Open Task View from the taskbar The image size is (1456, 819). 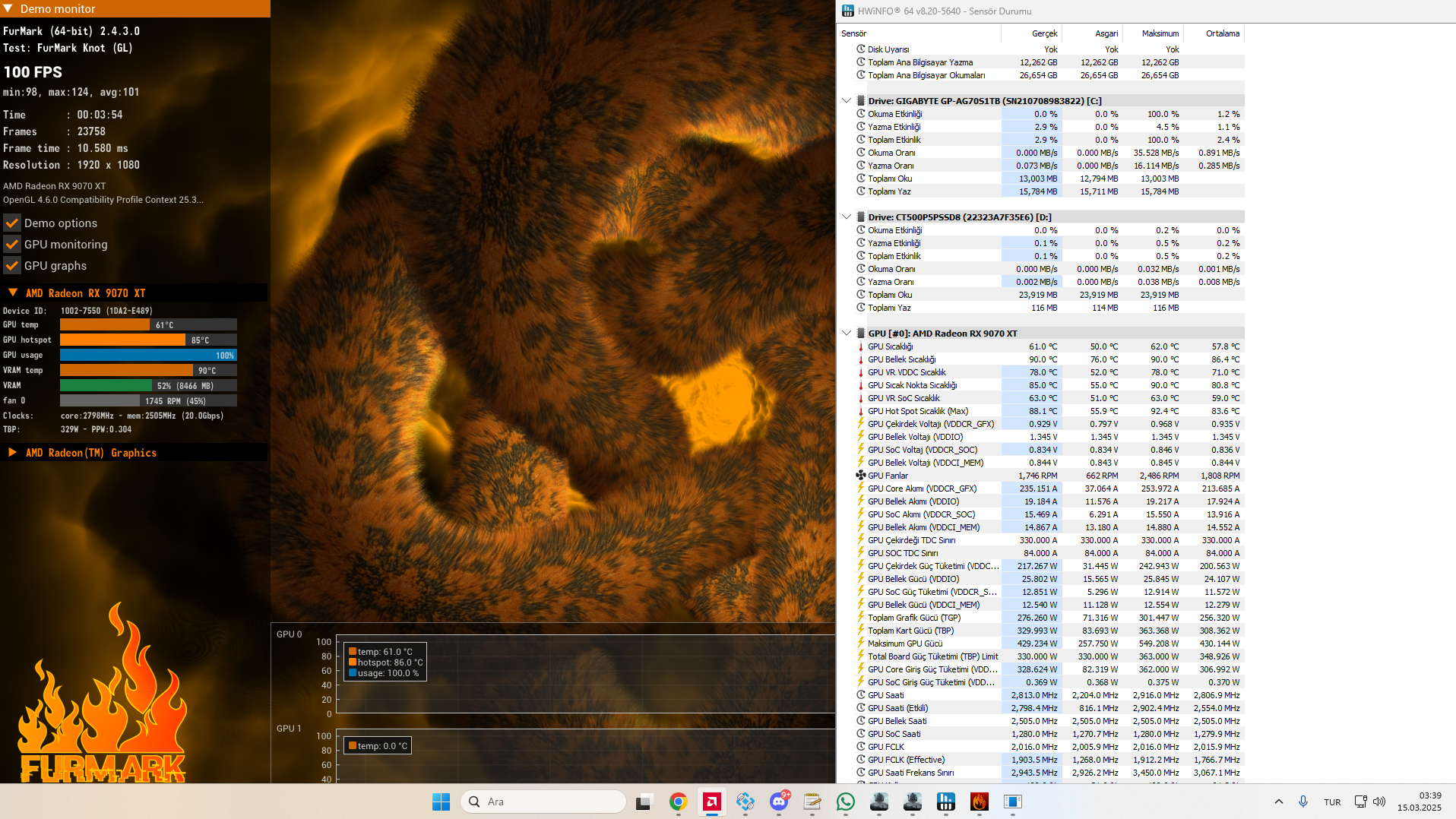coord(644,802)
